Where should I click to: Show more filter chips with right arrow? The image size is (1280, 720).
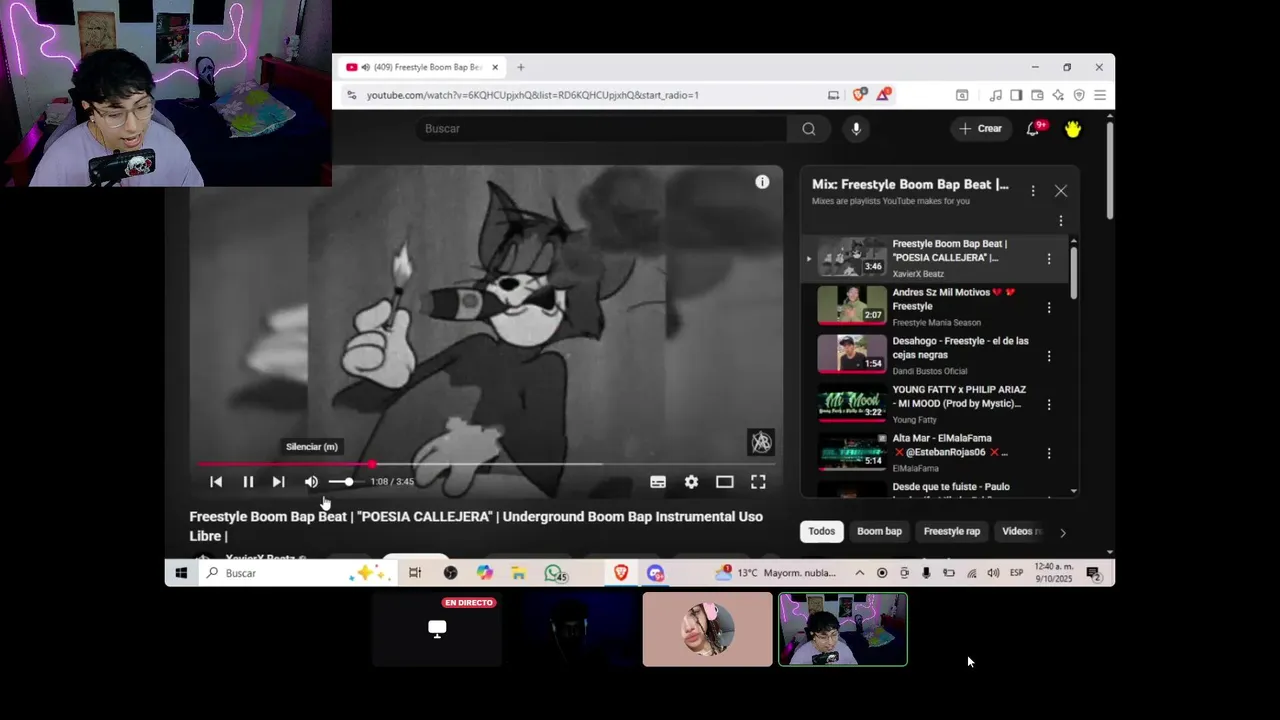pyautogui.click(x=1062, y=533)
